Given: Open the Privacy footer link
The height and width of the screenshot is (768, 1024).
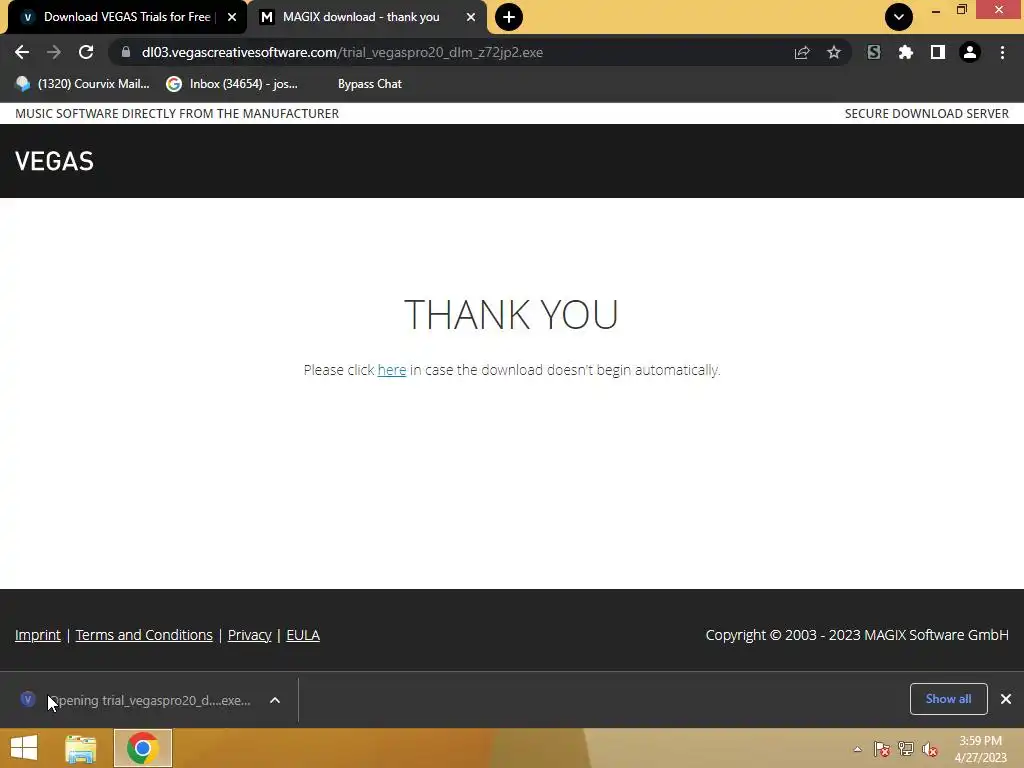Looking at the screenshot, I should coord(249,635).
